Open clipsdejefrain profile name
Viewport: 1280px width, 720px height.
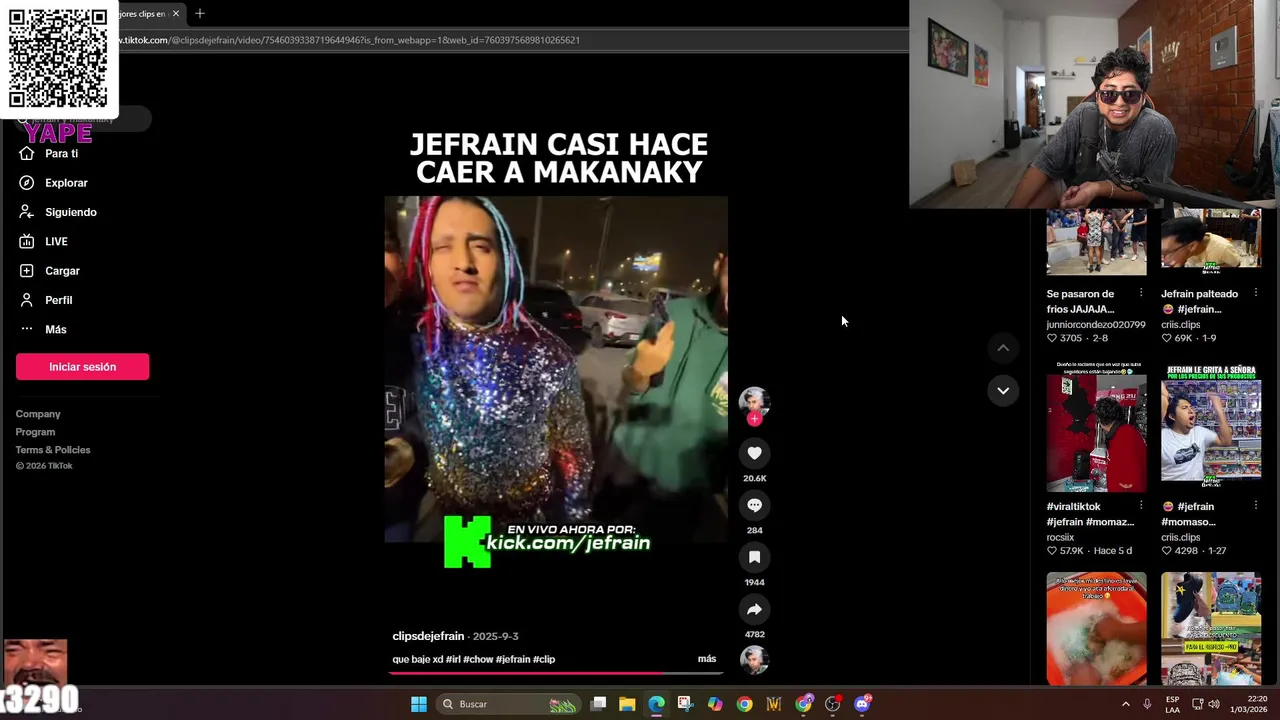[428, 636]
